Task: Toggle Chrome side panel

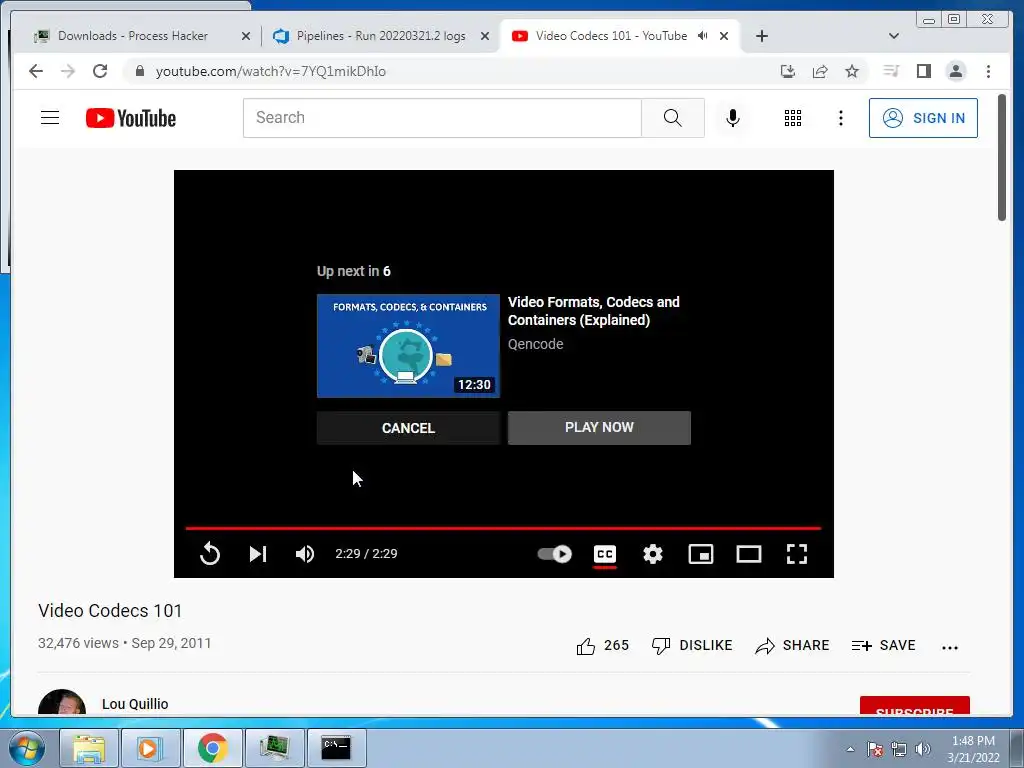Action: coord(923,71)
